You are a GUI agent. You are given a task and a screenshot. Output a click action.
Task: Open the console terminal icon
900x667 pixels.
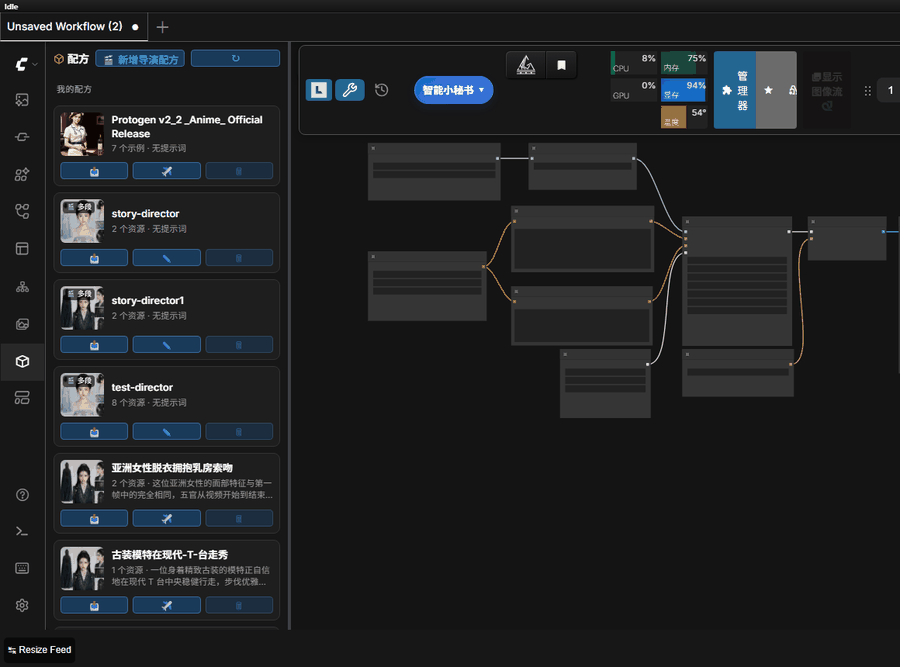tap(22, 532)
